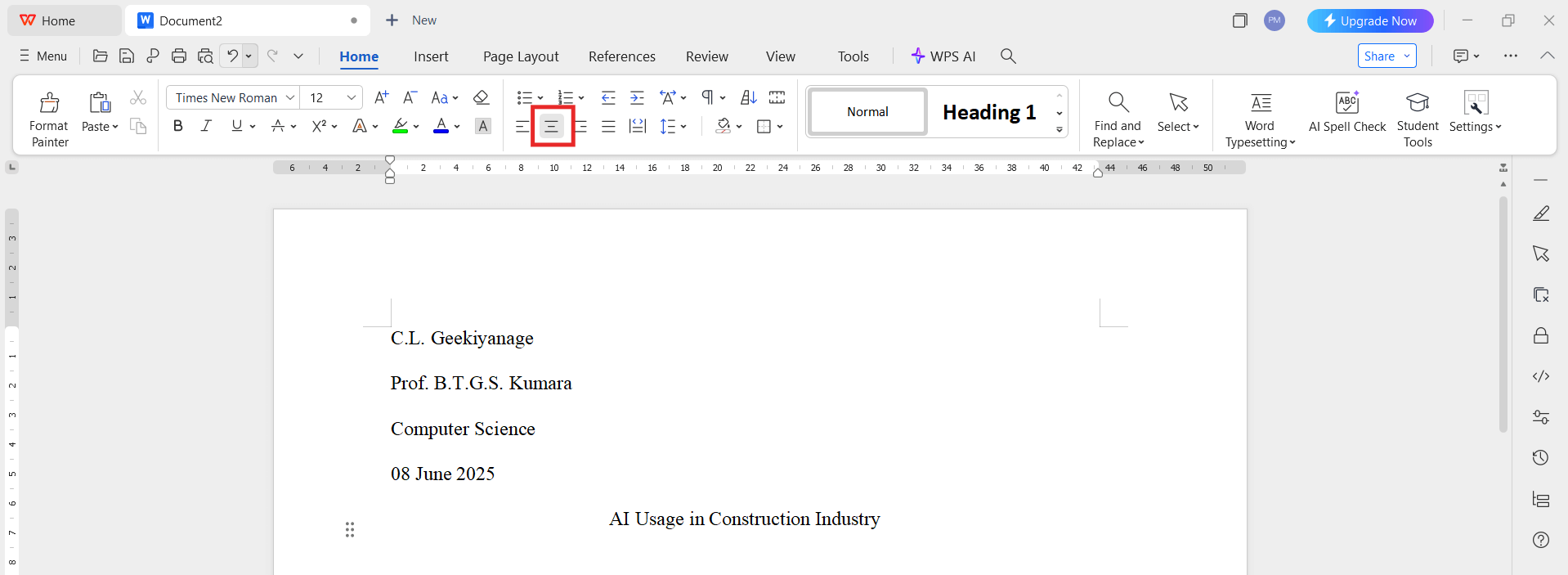The image size is (1568, 575).
Task: Open history clock icon in right sidebar
Action: point(1541,457)
